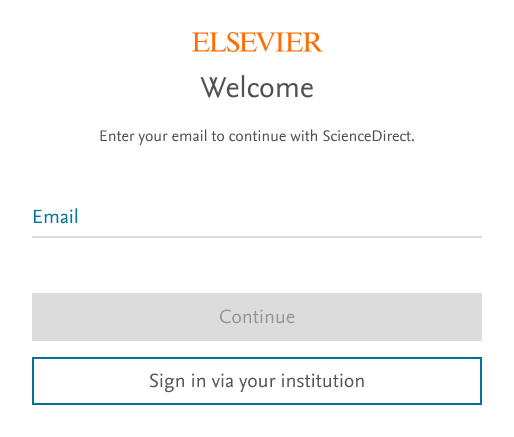This screenshot has height=437, width=514.
Task: Click the gray Continue button
Action: pyautogui.click(x=257, y=317)
